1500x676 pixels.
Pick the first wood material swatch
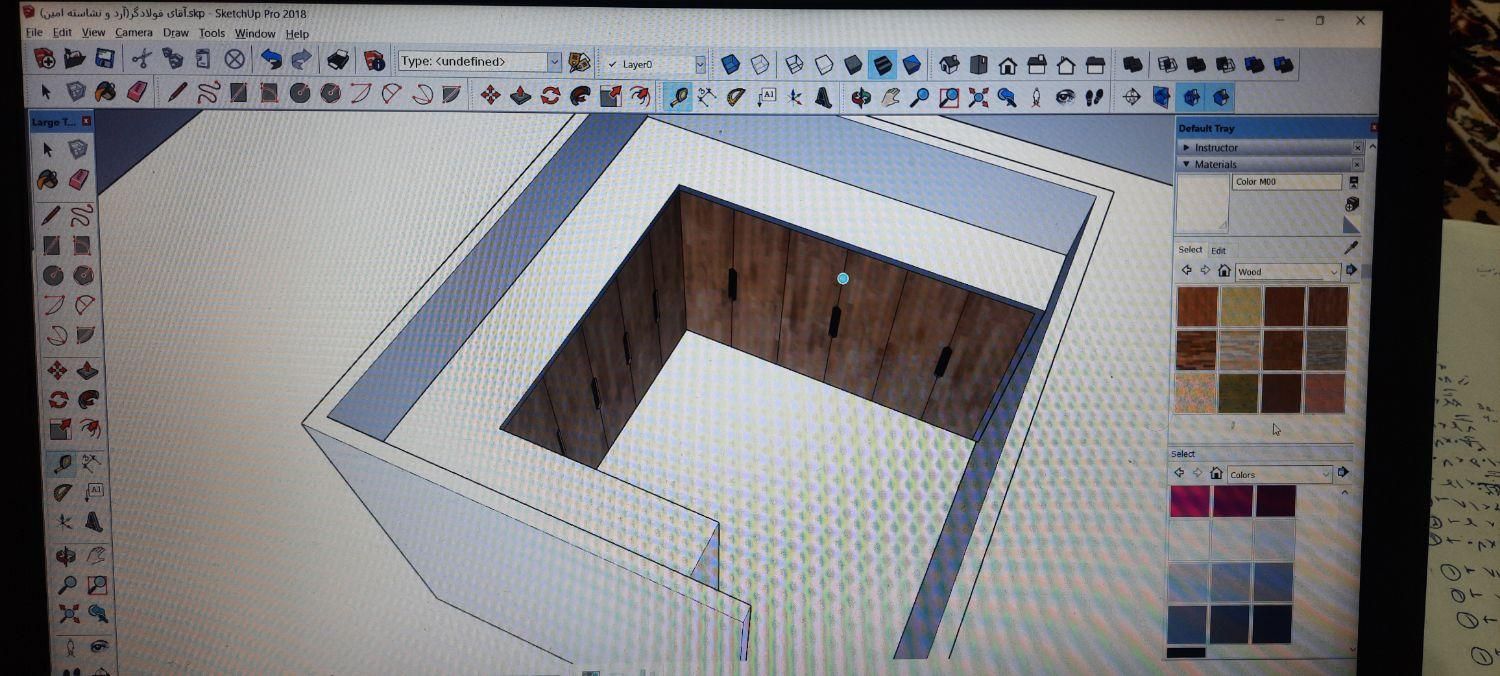coord(1197,307)
